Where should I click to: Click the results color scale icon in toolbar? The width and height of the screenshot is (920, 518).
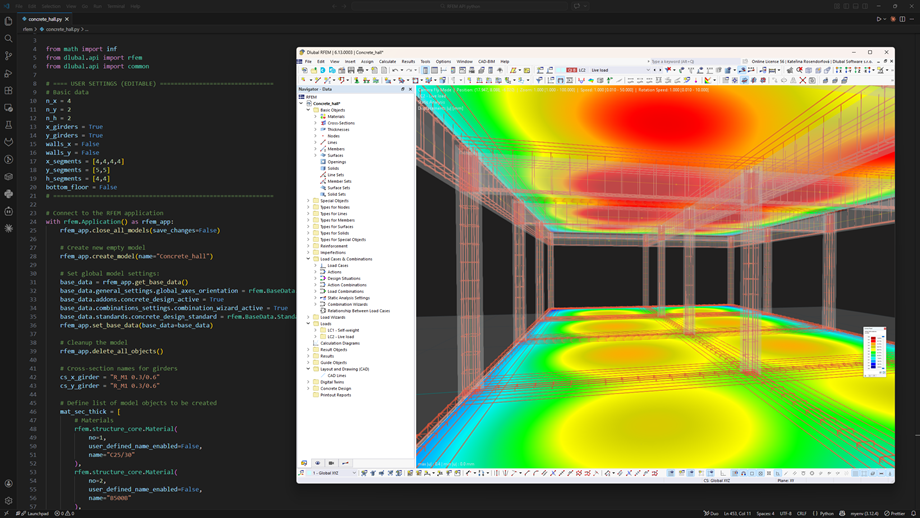707,80
